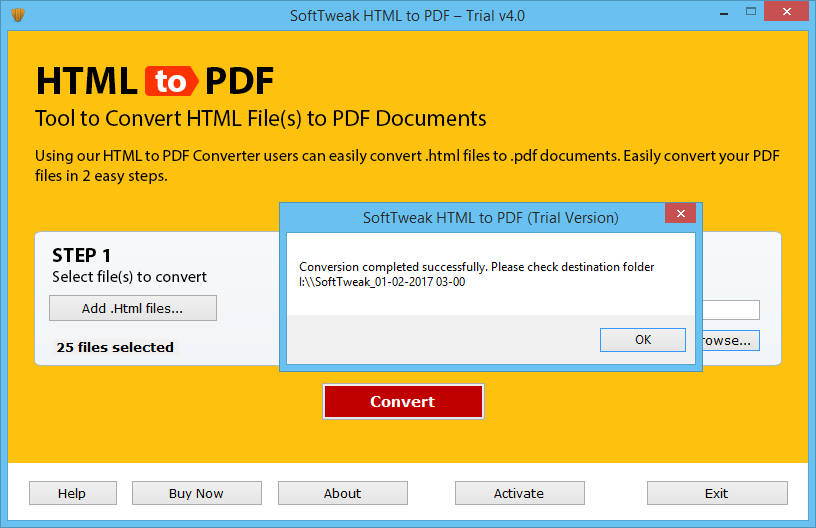
Task: Close the SoftTweak main window
Action: [786, 11]
